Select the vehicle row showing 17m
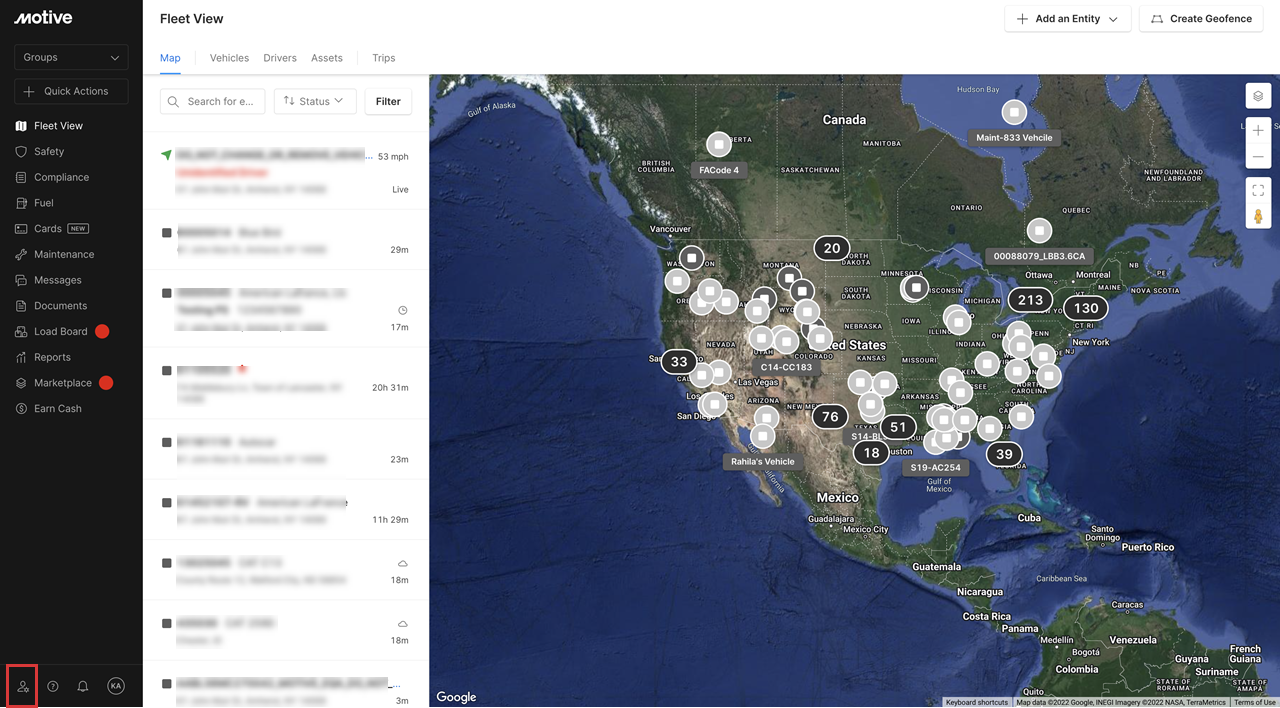 click(286, 309)
